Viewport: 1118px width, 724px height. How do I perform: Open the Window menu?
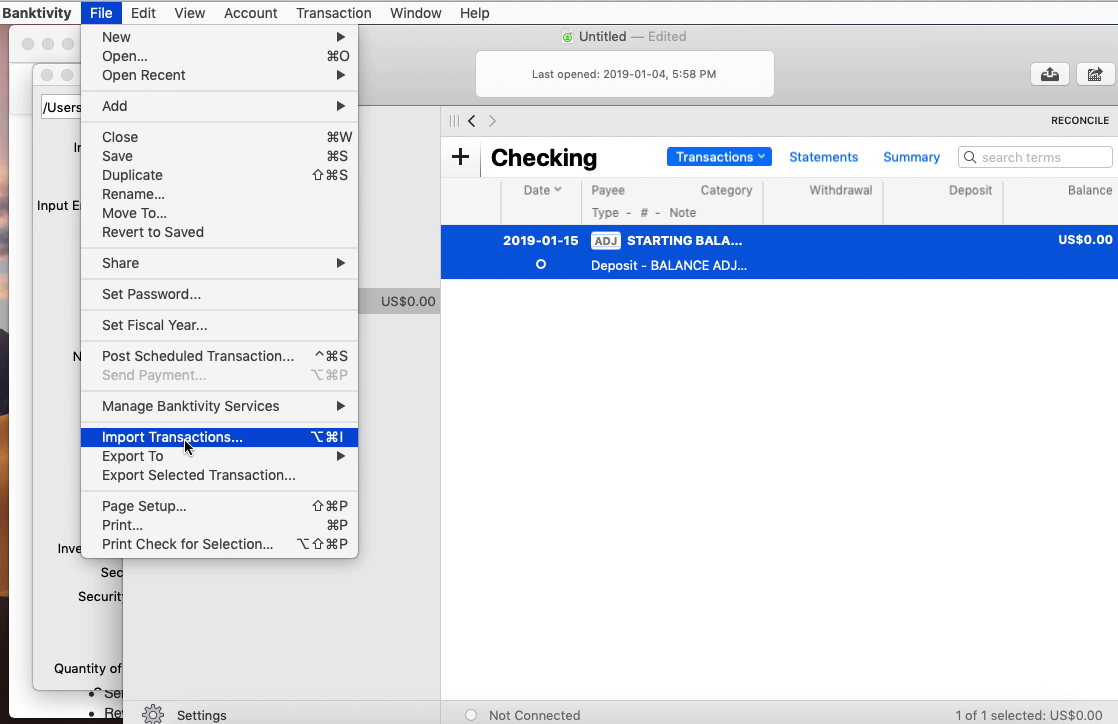[416, 13]
